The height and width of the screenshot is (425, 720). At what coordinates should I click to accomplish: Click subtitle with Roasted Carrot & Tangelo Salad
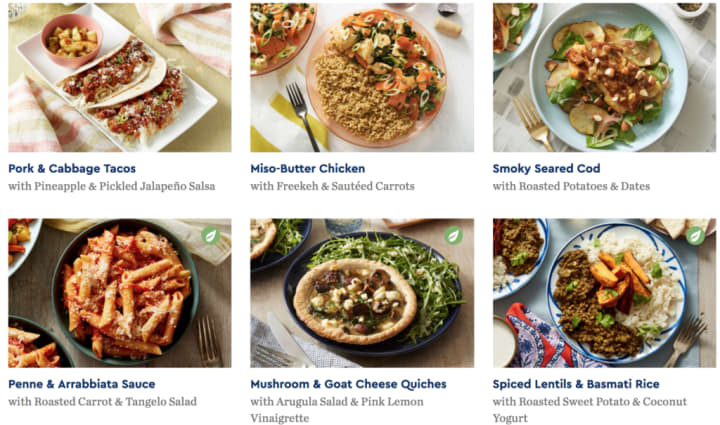click(x=102, y=402)
